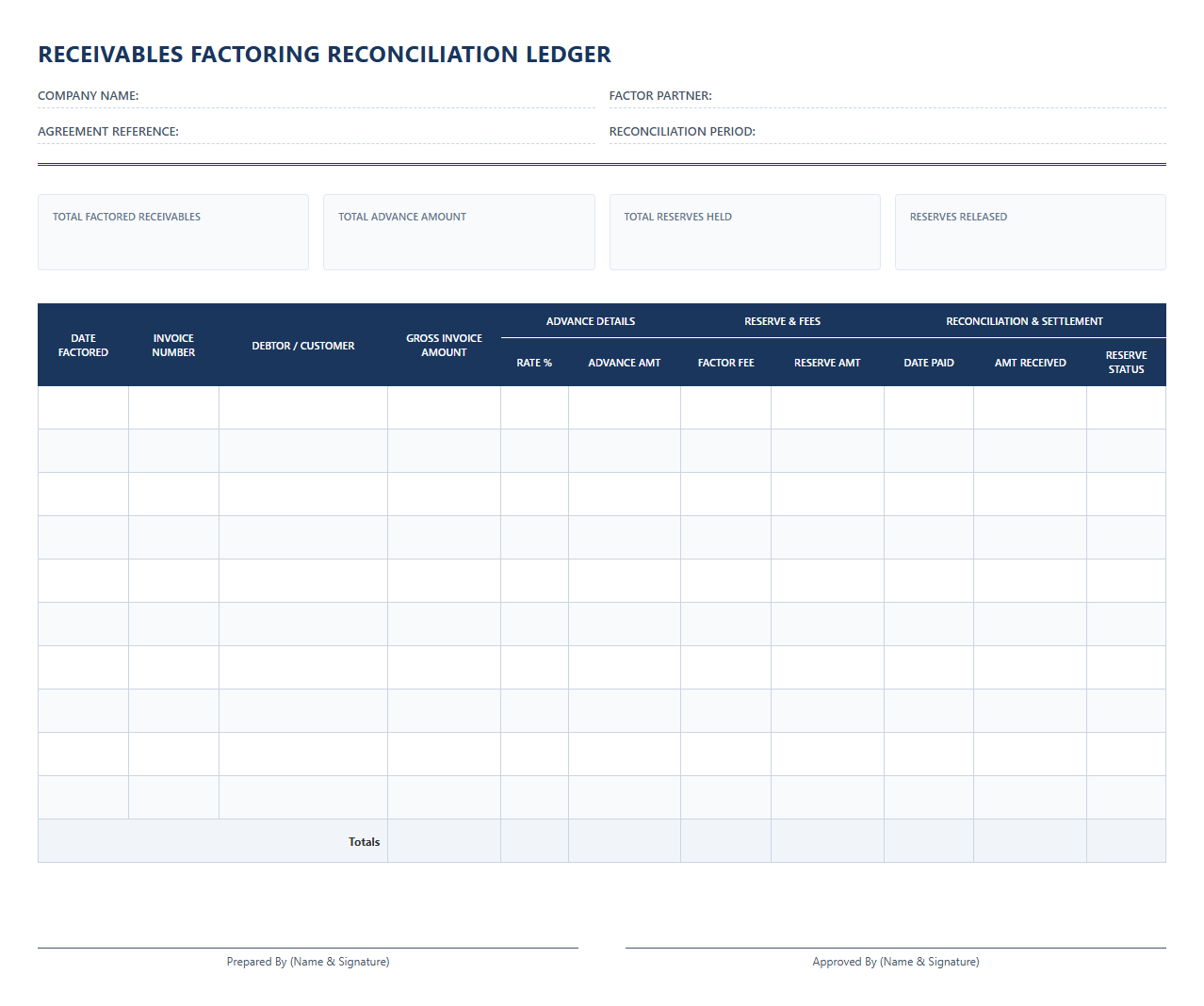This screenshot has width=1204, height=1006.
Task: Click the Rate % column header
Action: [534, 363]
